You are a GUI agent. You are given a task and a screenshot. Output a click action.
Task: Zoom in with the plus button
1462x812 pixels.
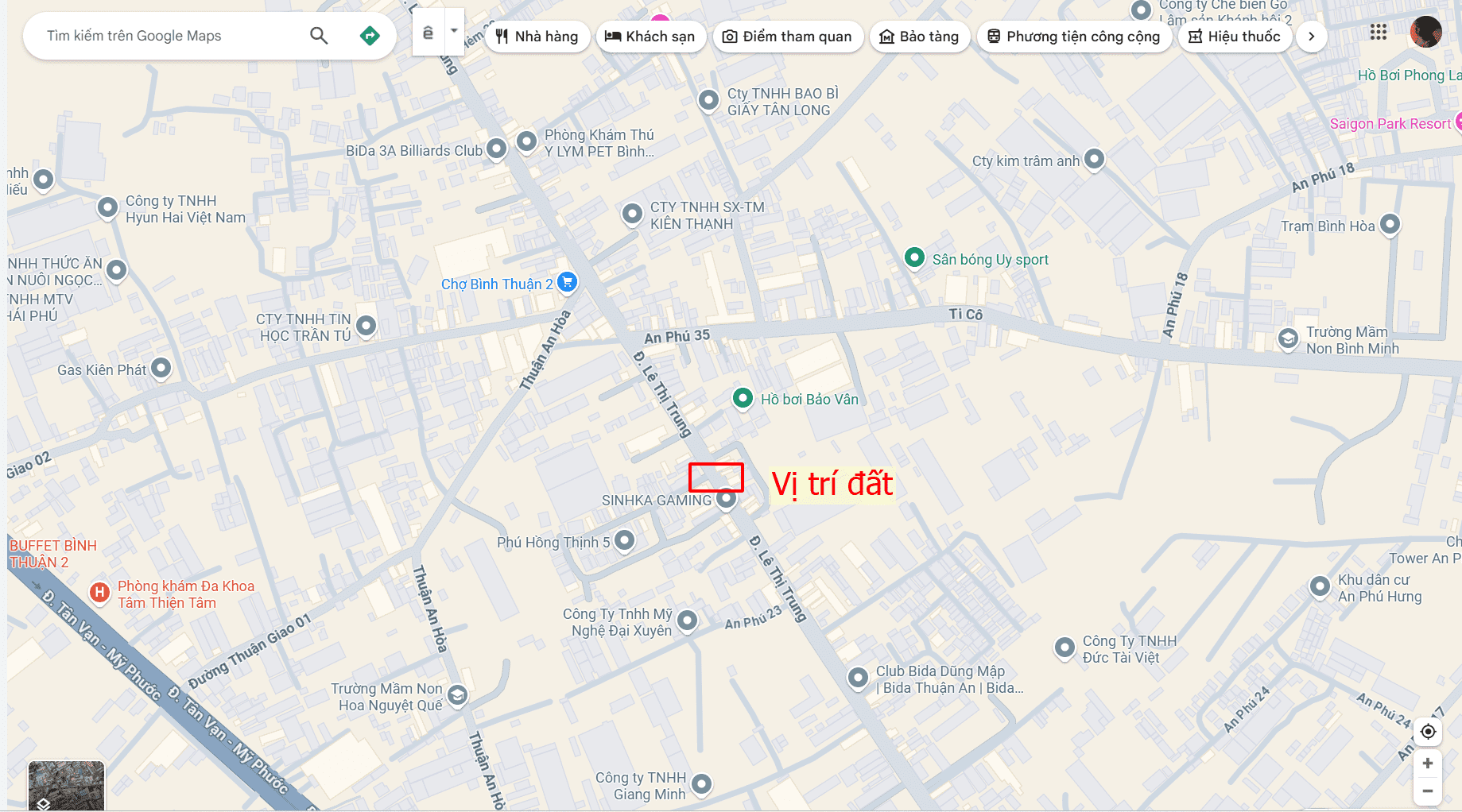point(1428,764)
